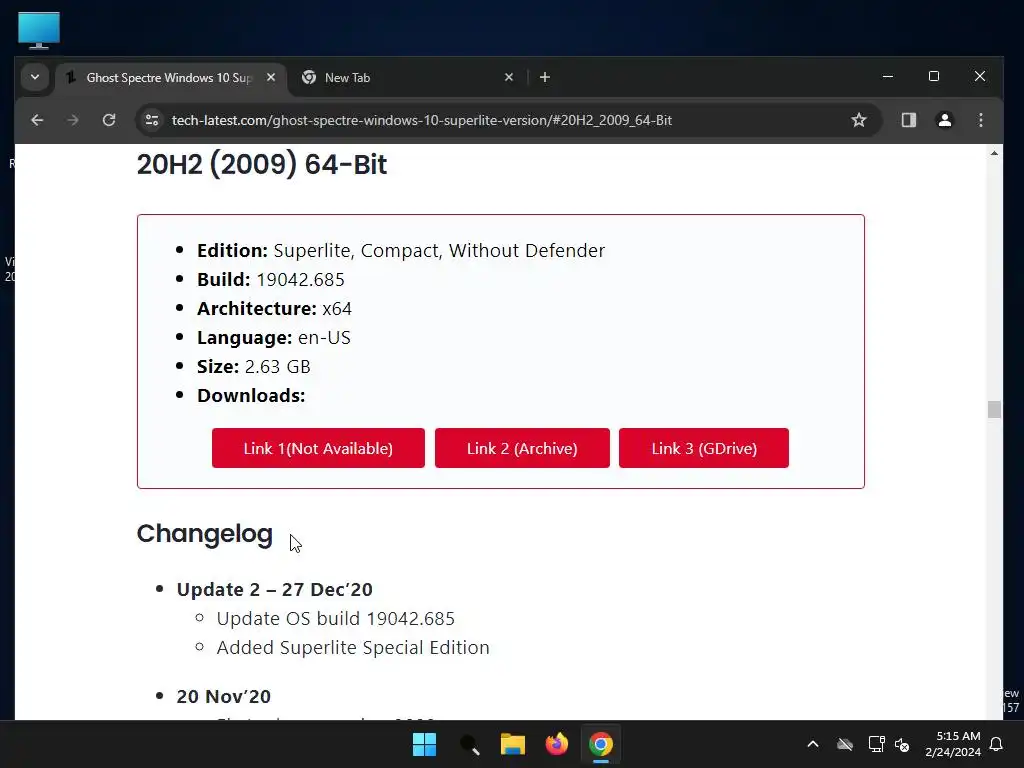Click 'Size: 2.63 GB' text

click(253, 366)
